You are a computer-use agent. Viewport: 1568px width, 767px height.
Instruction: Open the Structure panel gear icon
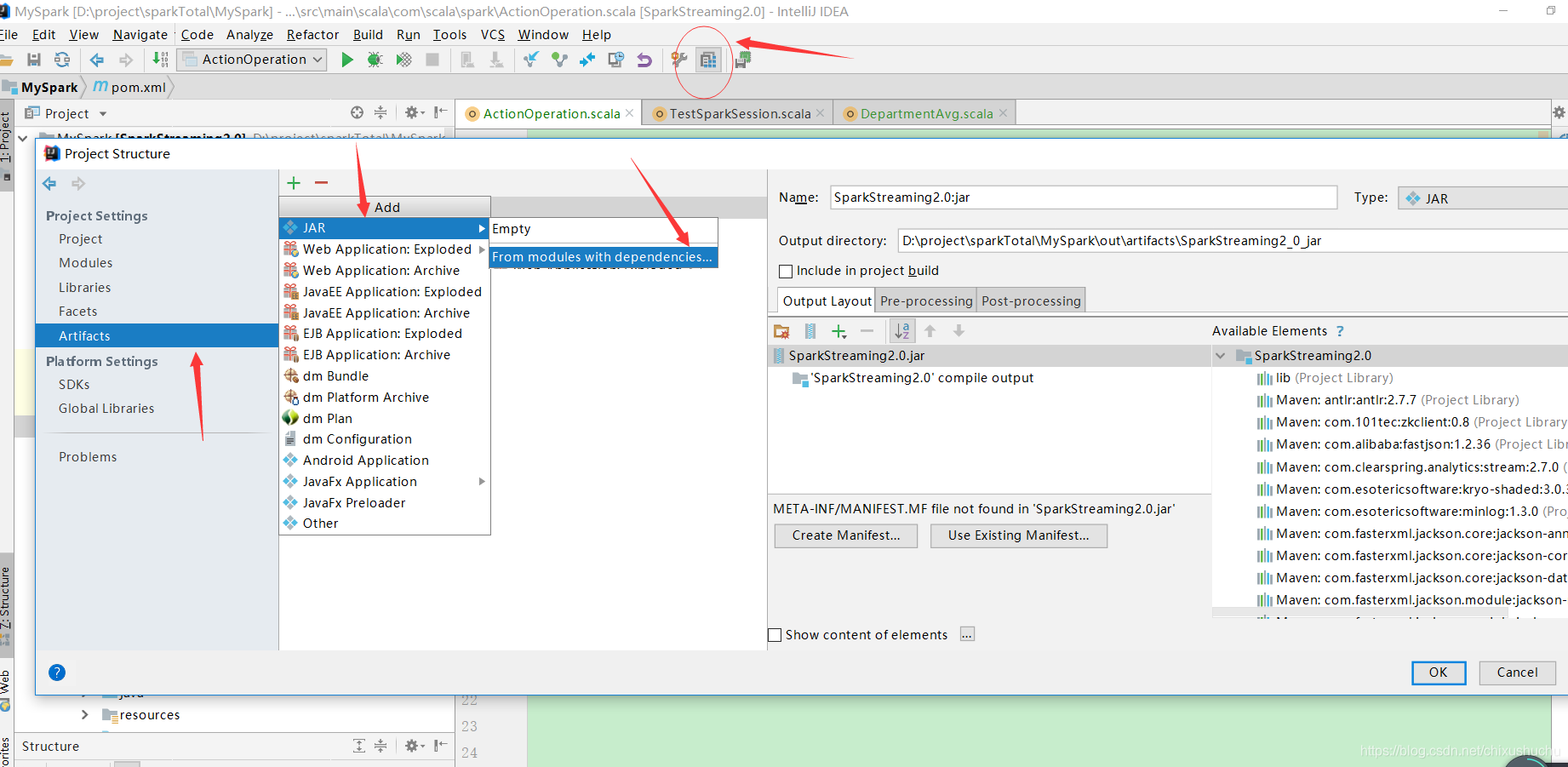(x=414, y=746)
